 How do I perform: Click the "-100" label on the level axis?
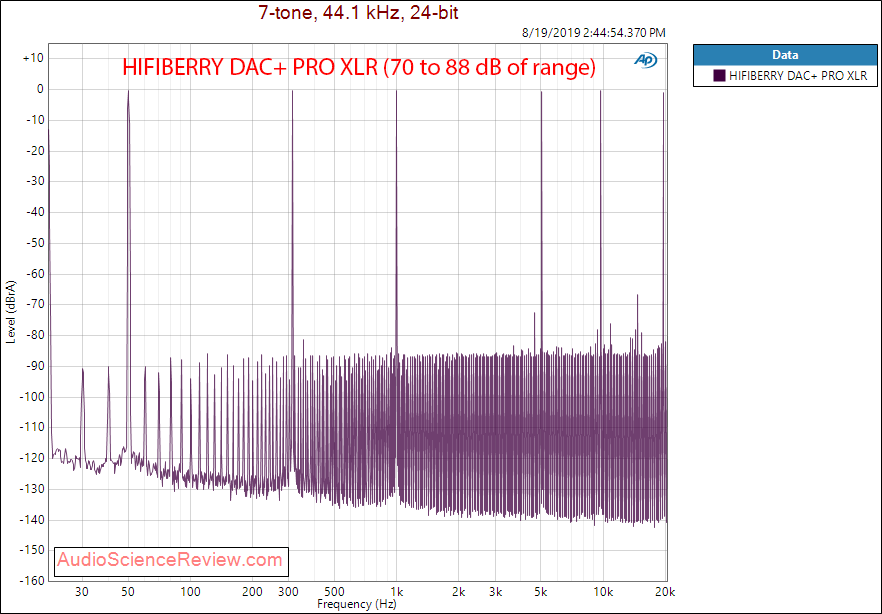pos(32,396)
